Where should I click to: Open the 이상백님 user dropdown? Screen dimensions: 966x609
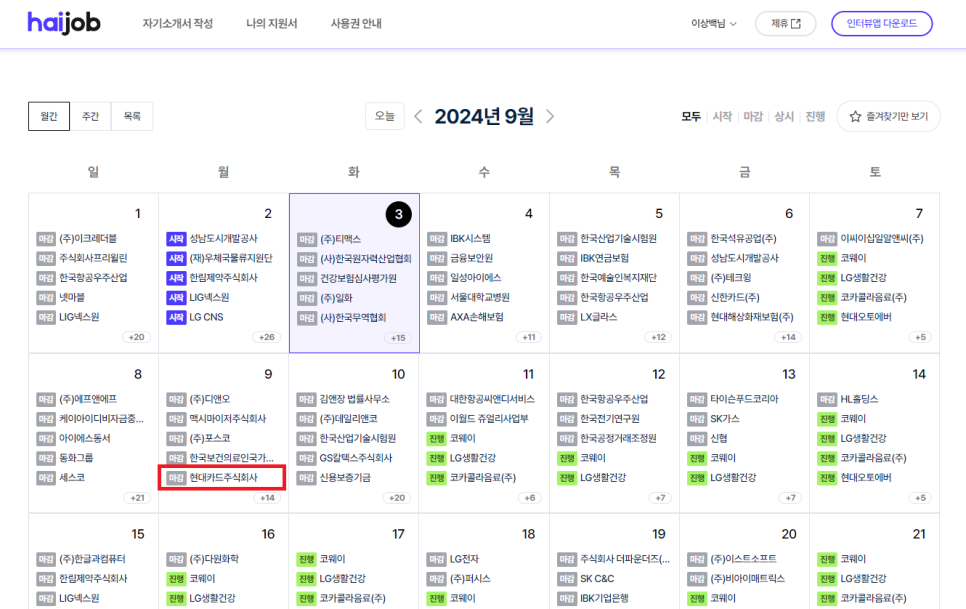[713, 23]
